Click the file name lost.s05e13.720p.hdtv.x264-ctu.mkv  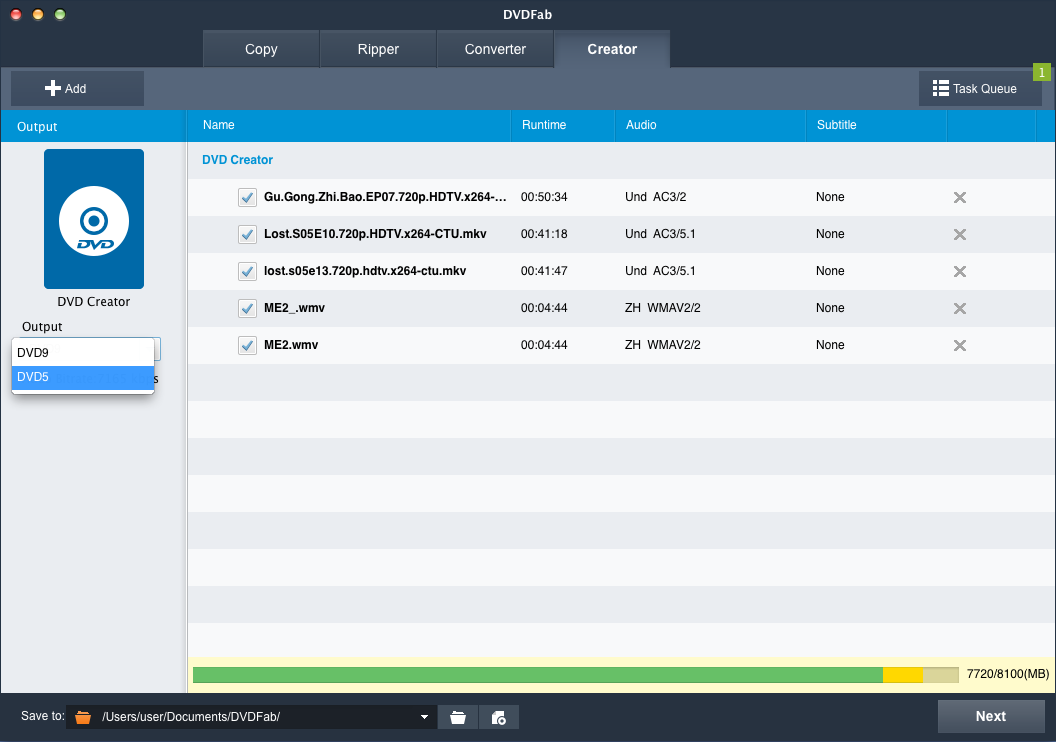[365, 271]
